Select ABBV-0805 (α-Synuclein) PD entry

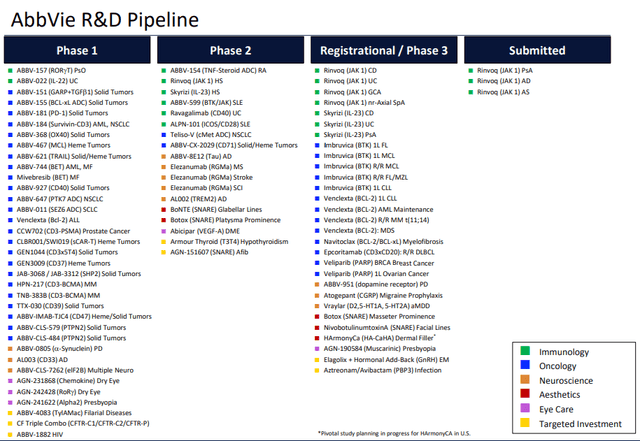pos(59,349)
